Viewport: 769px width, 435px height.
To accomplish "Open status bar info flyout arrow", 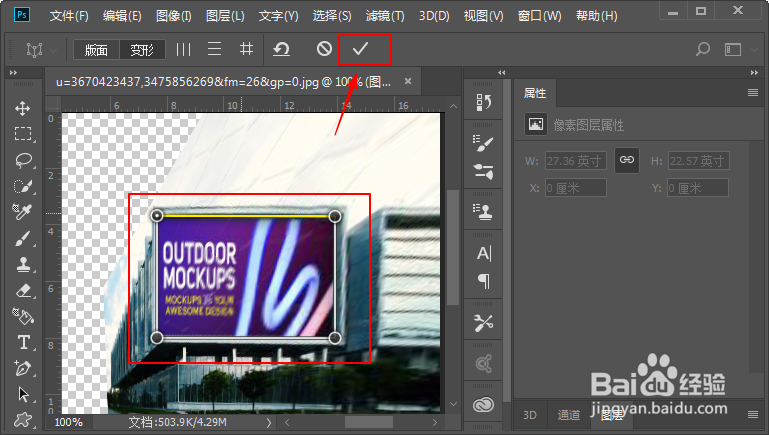I will [268, 422].
